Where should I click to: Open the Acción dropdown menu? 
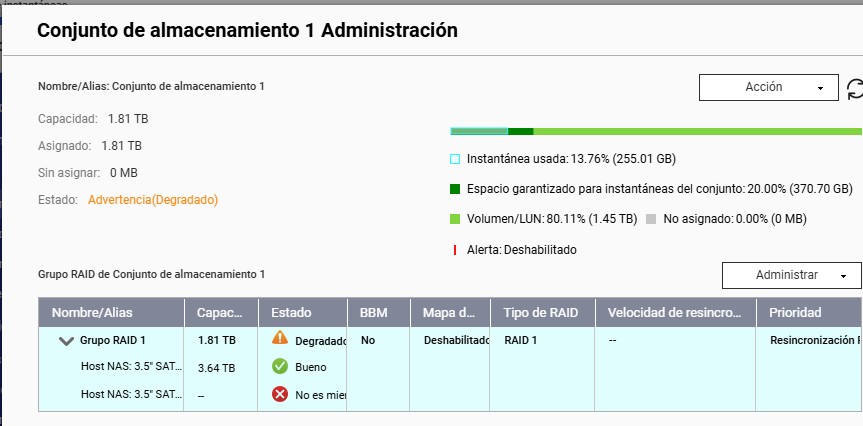pos(766,88)
